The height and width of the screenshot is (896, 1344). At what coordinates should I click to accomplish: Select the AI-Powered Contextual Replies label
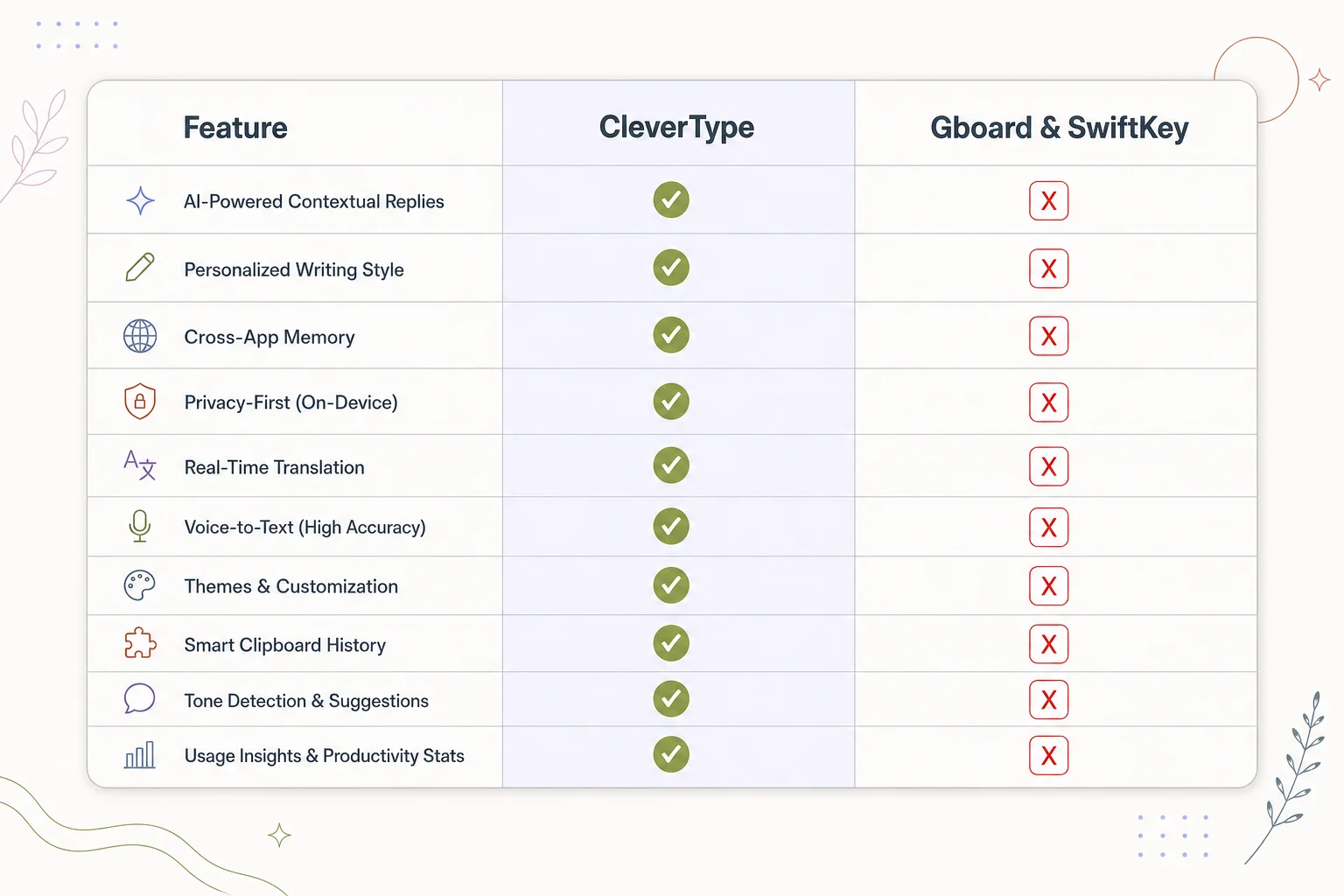(314, 201)
